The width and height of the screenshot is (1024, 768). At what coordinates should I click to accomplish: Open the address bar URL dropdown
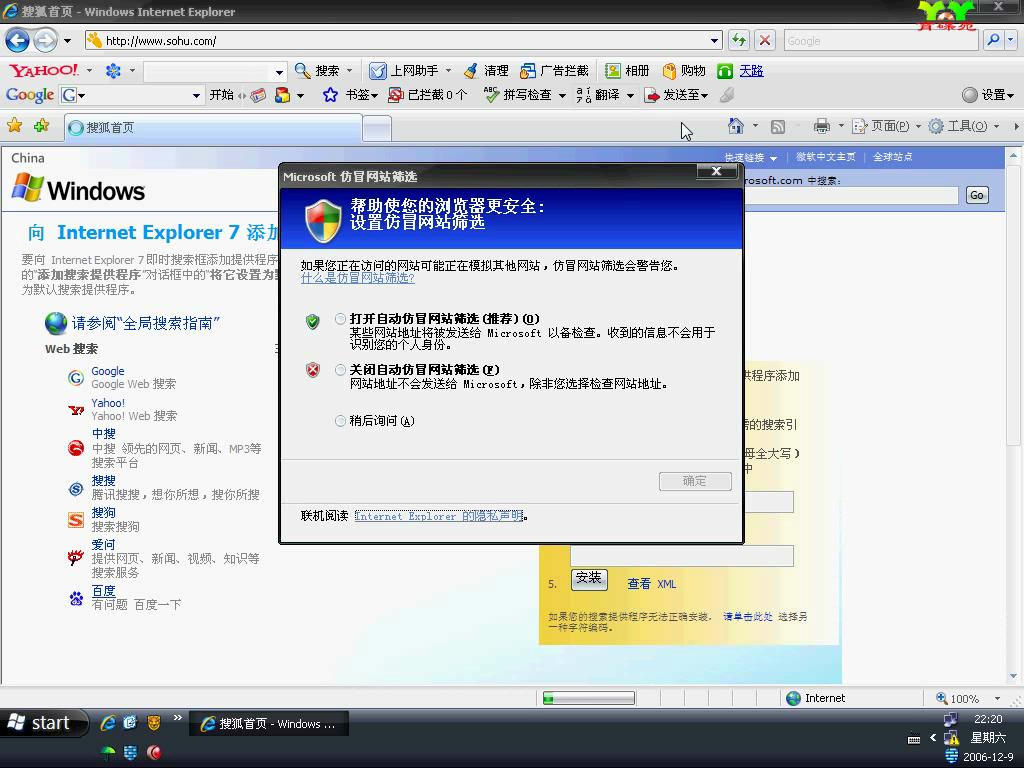tap(714, 40)
